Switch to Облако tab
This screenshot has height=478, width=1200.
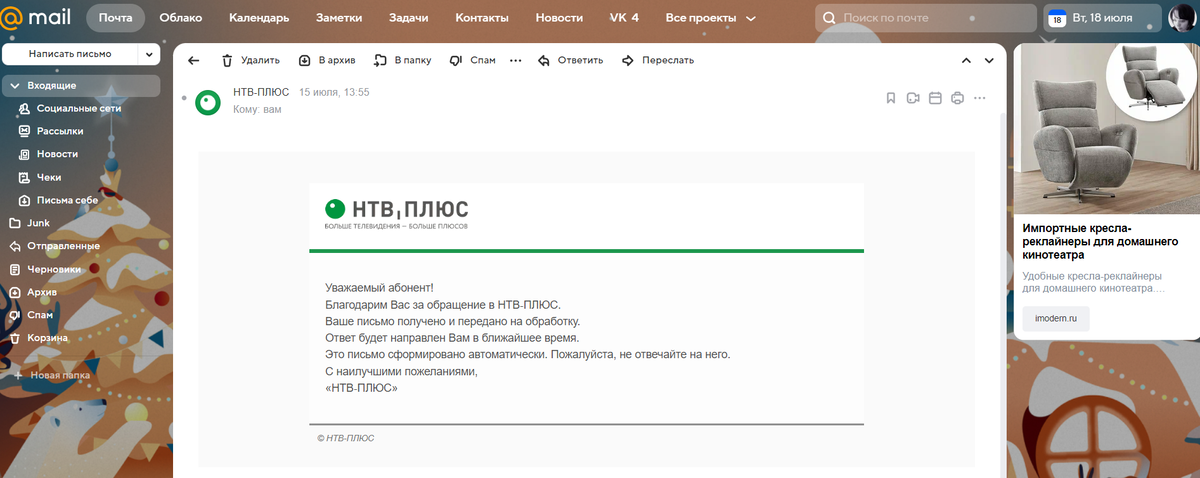click(x=180, y=18)
